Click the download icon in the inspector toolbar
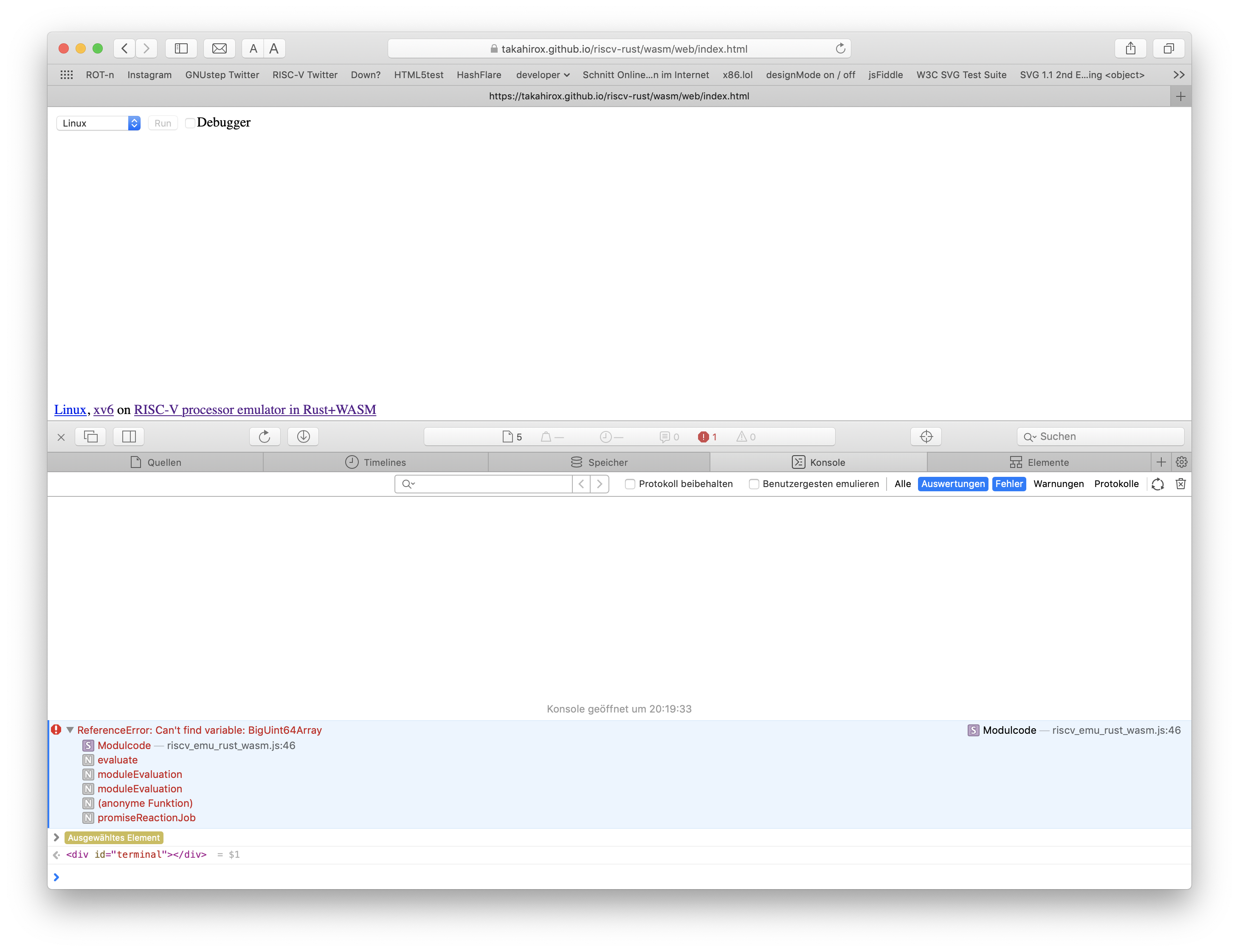 point(303,437)
